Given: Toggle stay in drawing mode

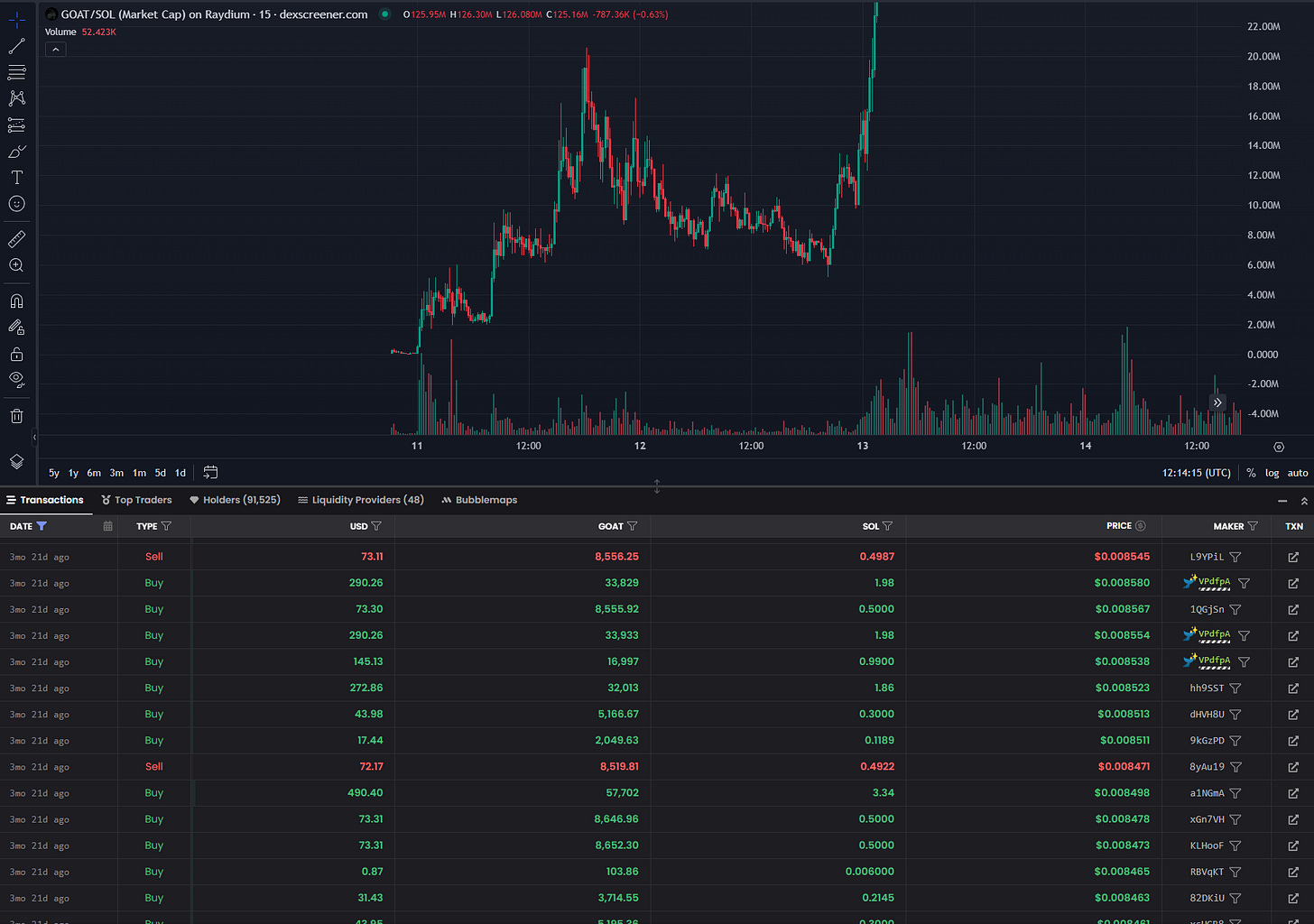Looking at the screenshot, I should tap(16, 328).
